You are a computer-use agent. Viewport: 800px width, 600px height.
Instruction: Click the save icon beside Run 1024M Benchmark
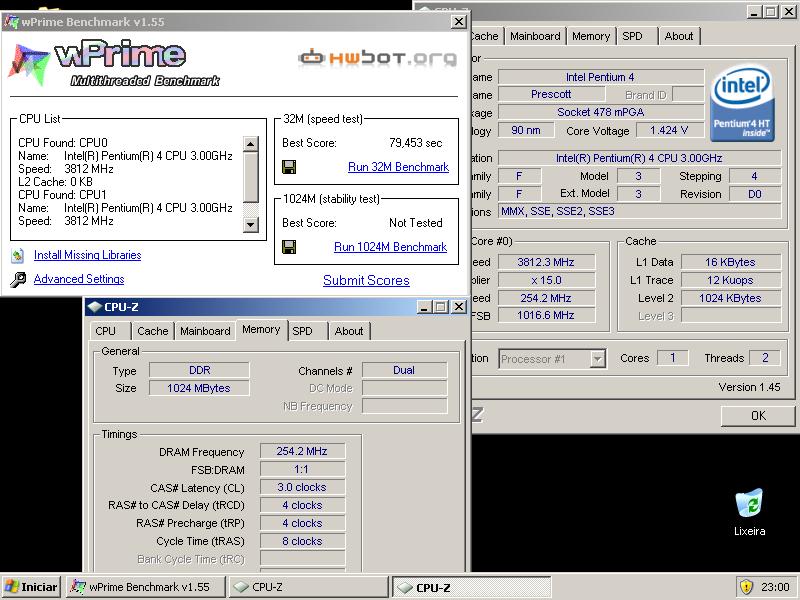click(289, 247)
